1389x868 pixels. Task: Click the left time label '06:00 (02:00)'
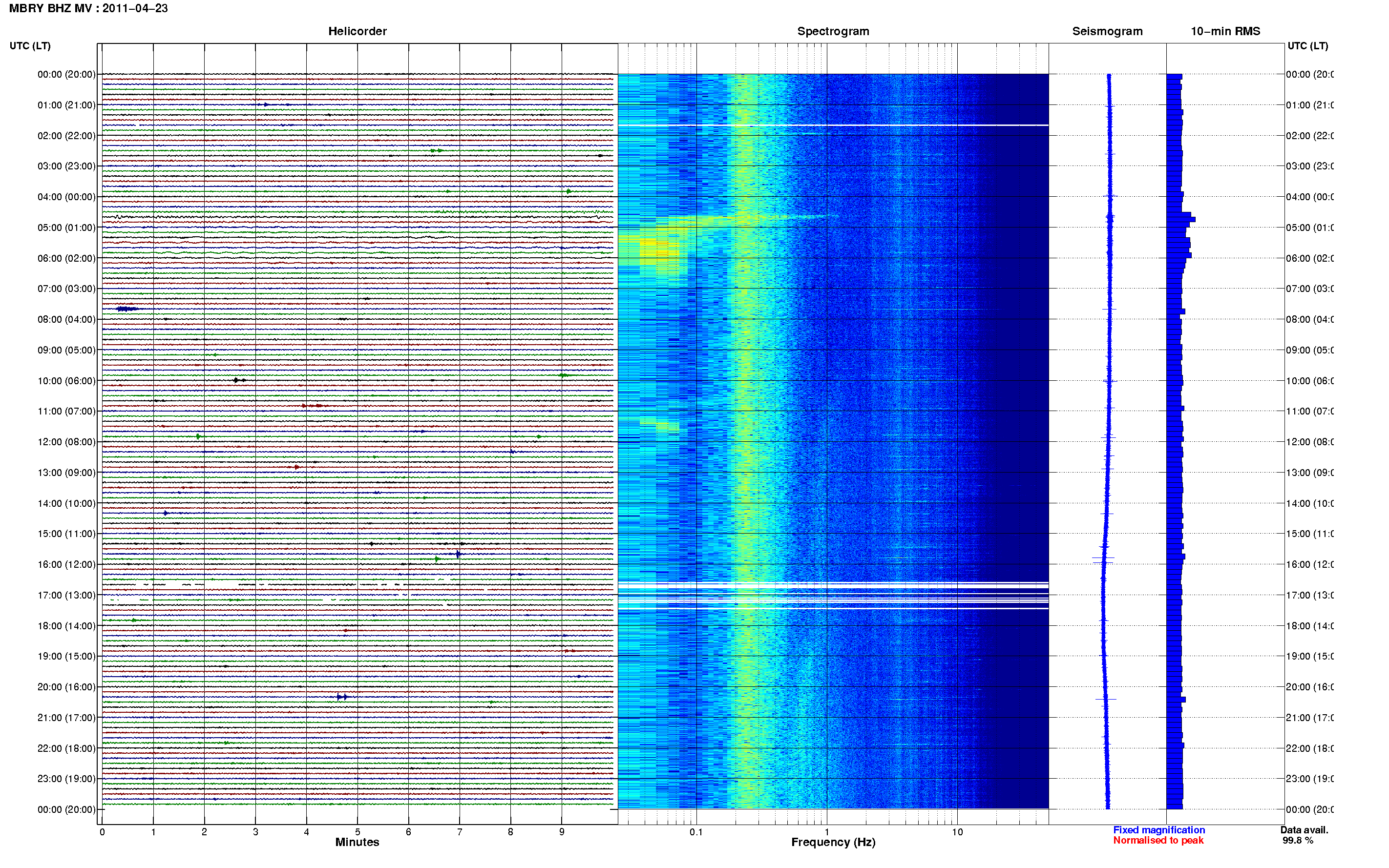pos(66,258)
